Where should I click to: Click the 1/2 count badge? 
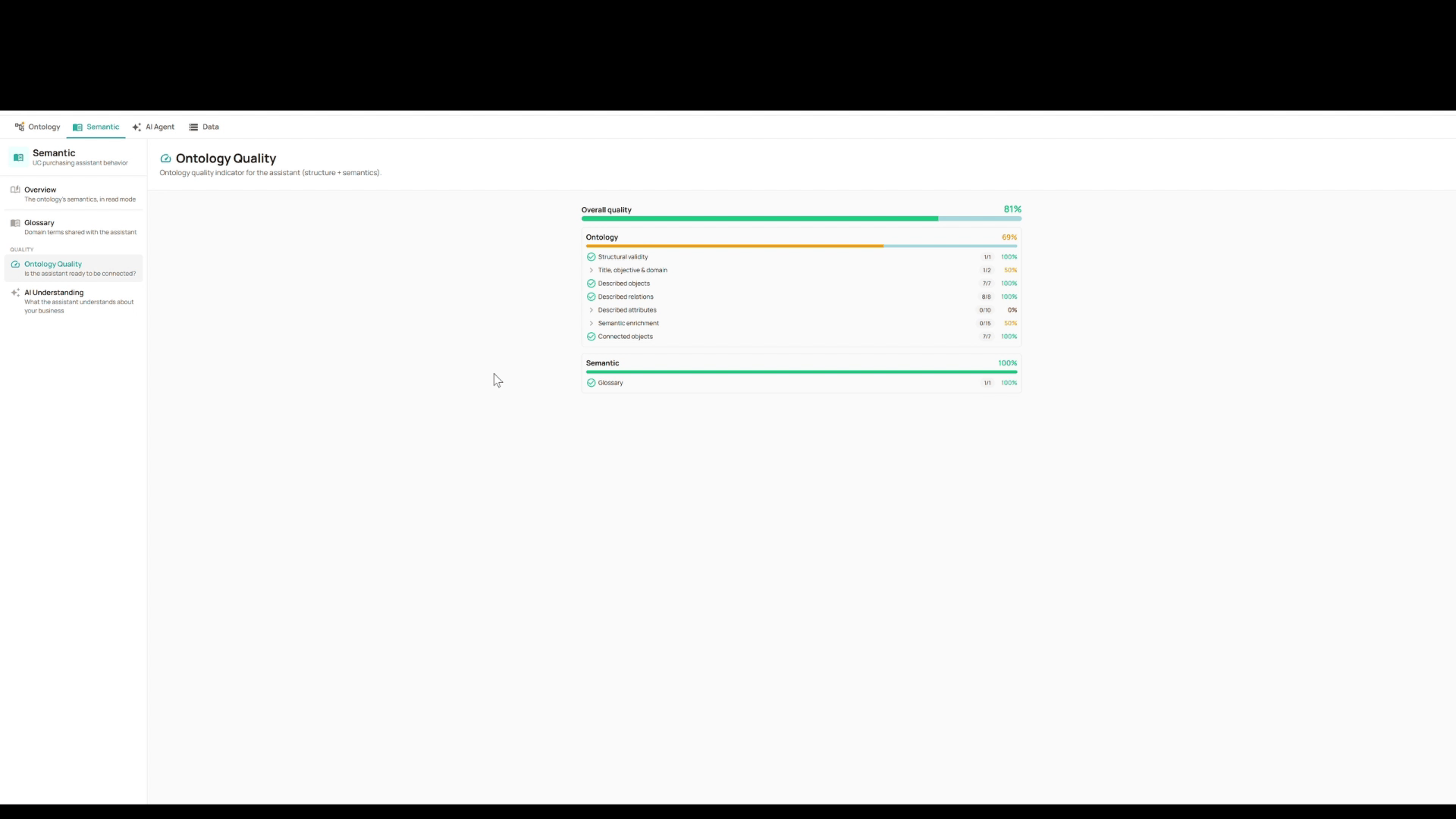(x=987, y=270)
